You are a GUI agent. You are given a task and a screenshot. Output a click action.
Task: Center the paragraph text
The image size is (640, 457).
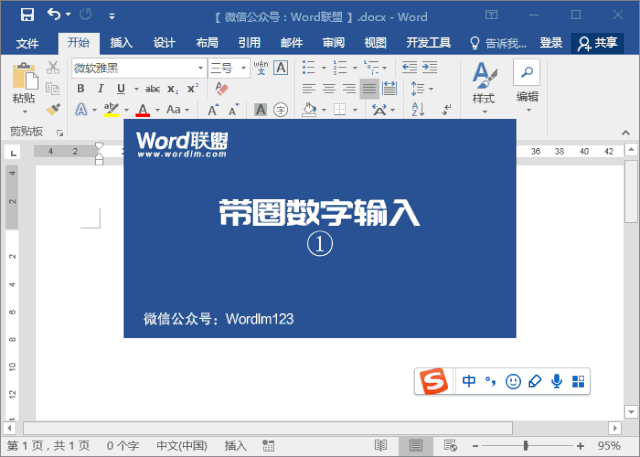coord(329,89)
